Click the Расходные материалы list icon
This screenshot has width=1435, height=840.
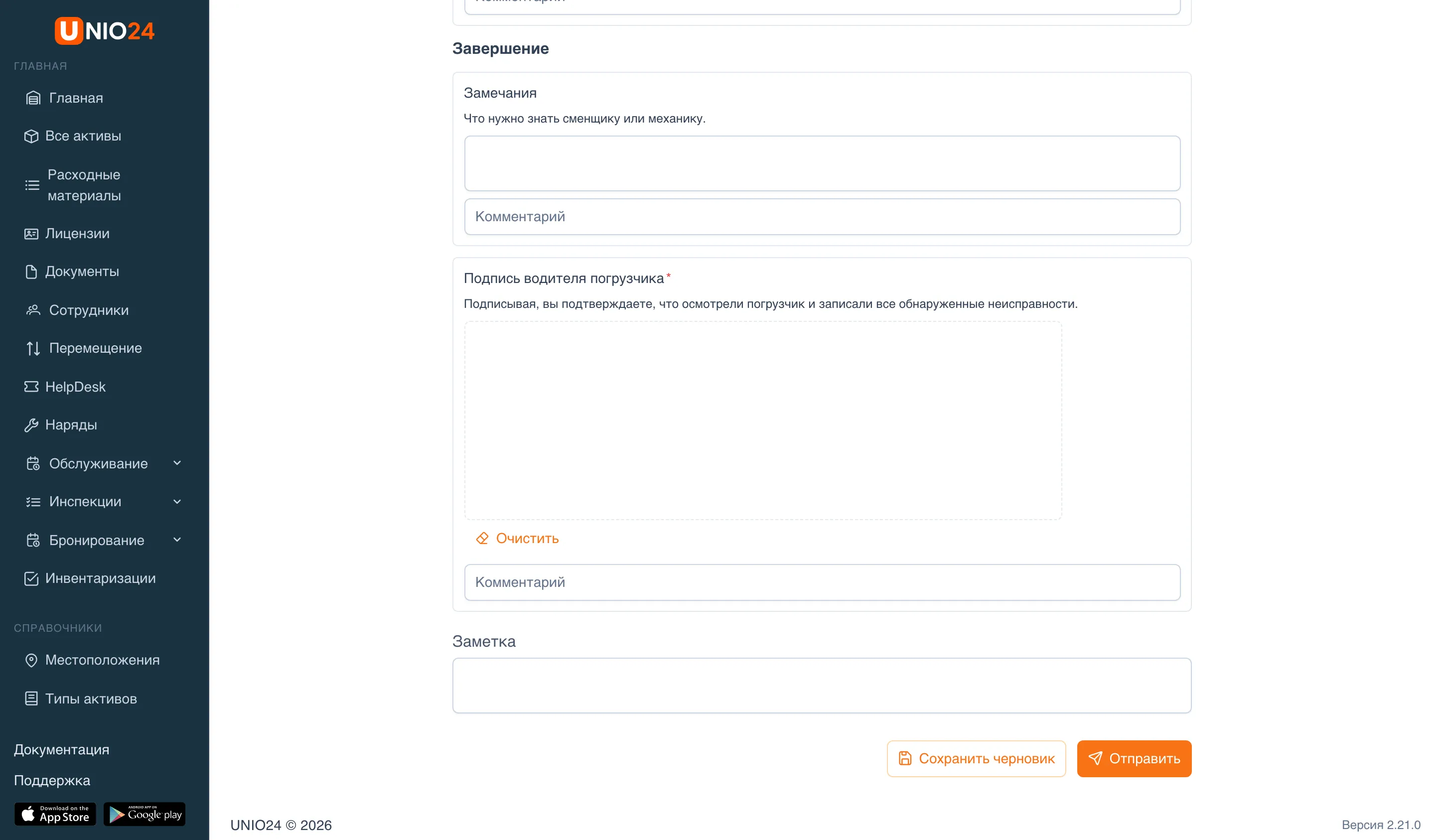(32, 185)
